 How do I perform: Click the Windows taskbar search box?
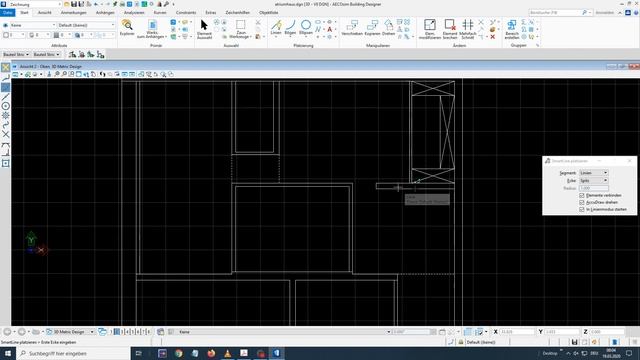[73, 353]
